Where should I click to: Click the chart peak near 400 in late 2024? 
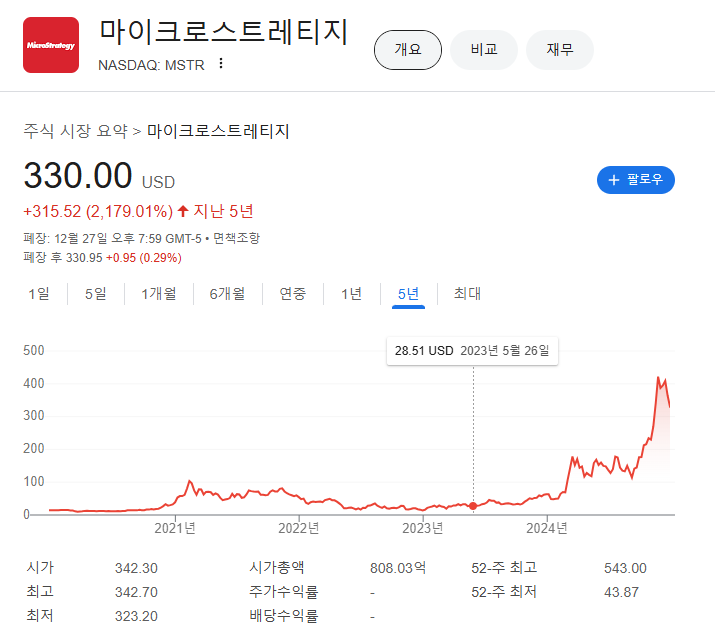(x=658, y=378)
